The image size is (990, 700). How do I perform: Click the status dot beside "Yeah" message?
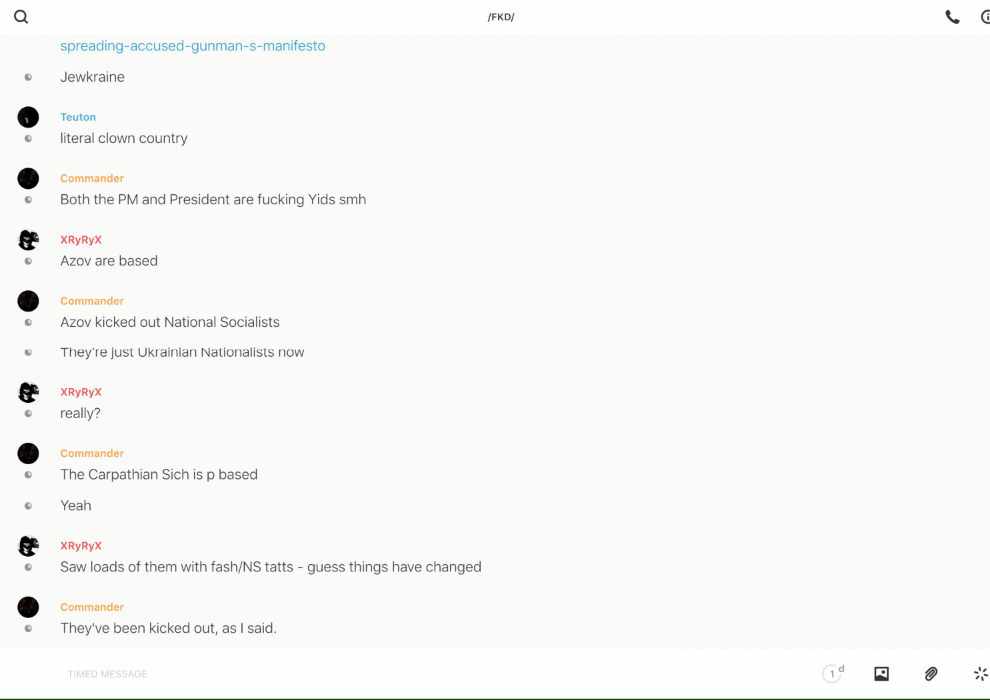(28, 506)
